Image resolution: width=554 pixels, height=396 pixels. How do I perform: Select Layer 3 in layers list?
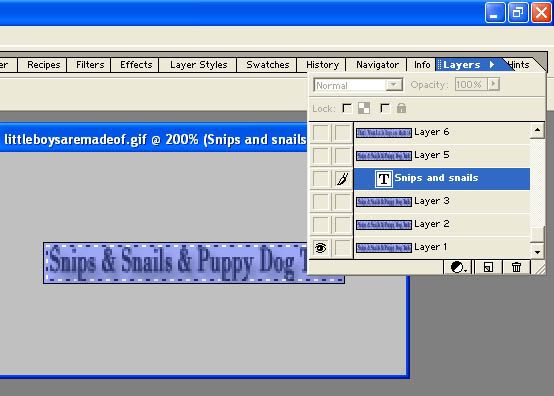click(442, 201)
